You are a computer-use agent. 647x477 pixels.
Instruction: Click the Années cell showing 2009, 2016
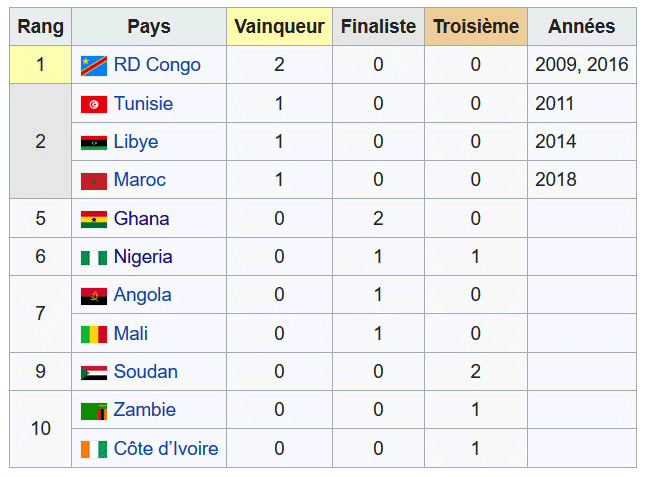581,65
